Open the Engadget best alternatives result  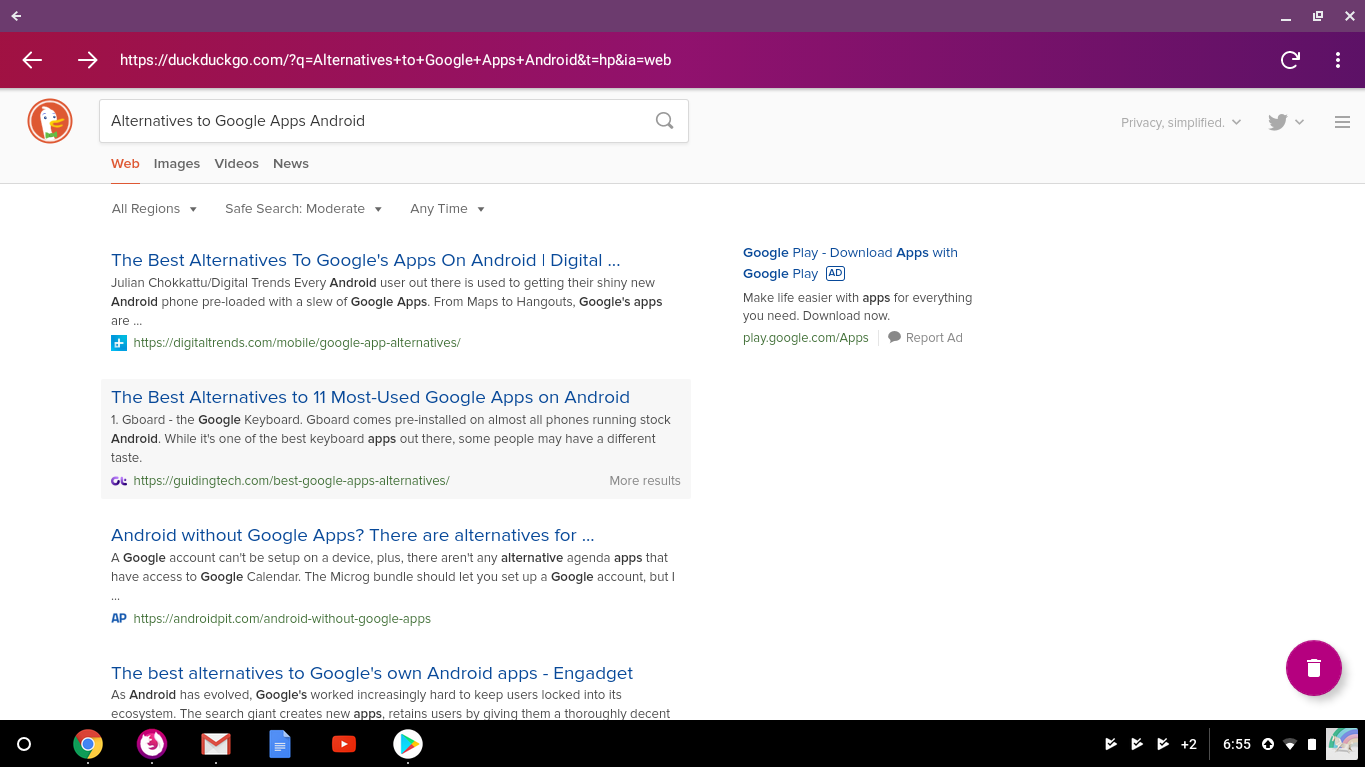click(x=372, y=673)
